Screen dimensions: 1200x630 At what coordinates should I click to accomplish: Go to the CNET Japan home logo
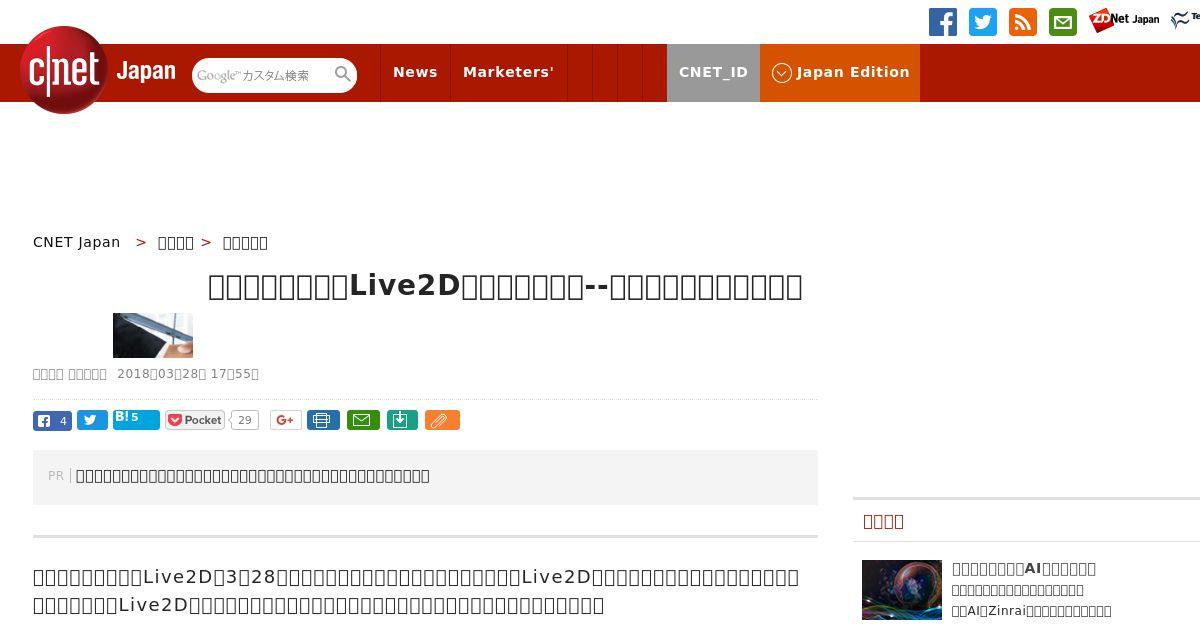98,71
